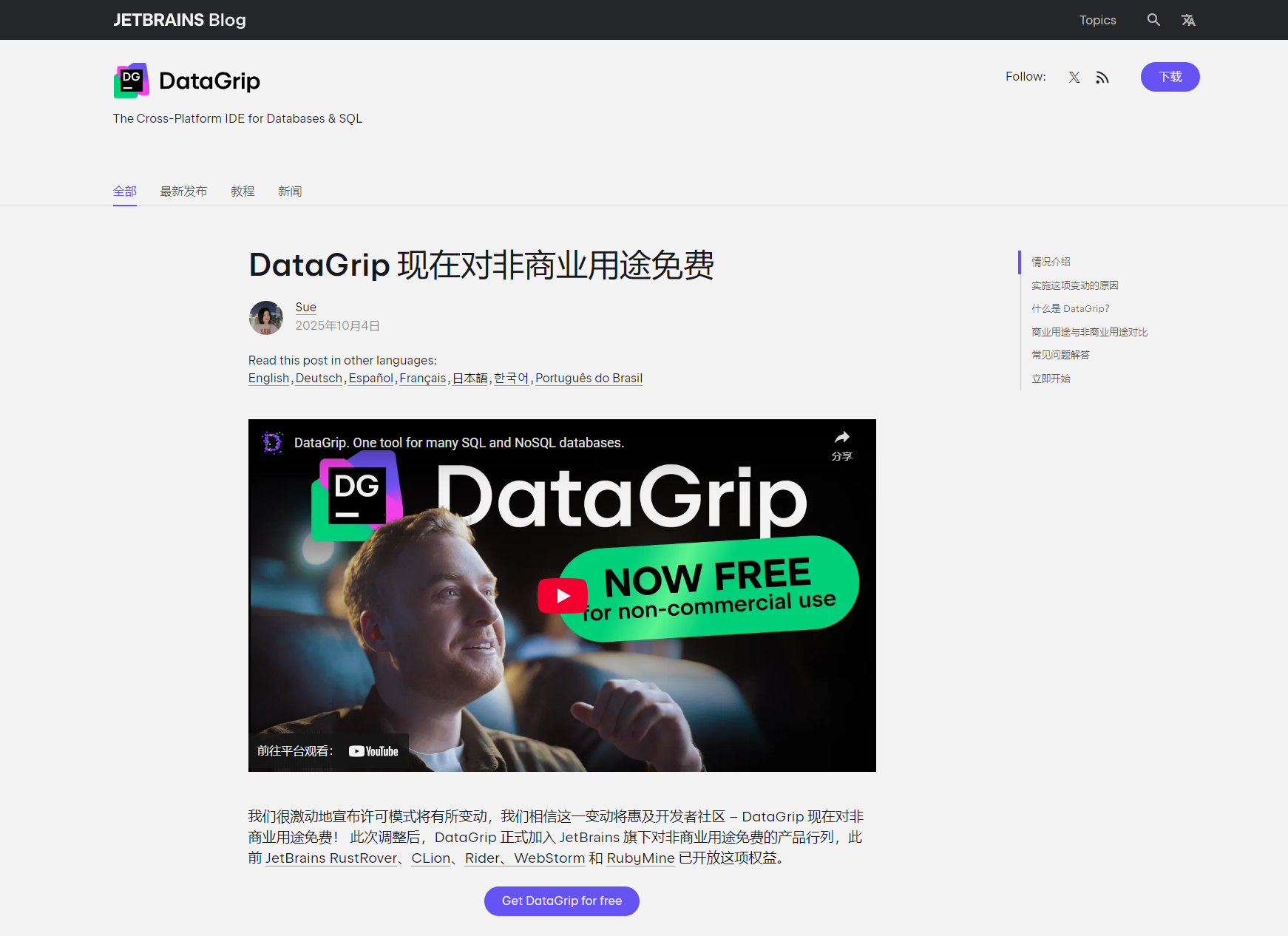This screenshot has width=1288, height=936.
Task: Open the RSS feed icon
Action: pyautogui.click(x=1102, y=77)
